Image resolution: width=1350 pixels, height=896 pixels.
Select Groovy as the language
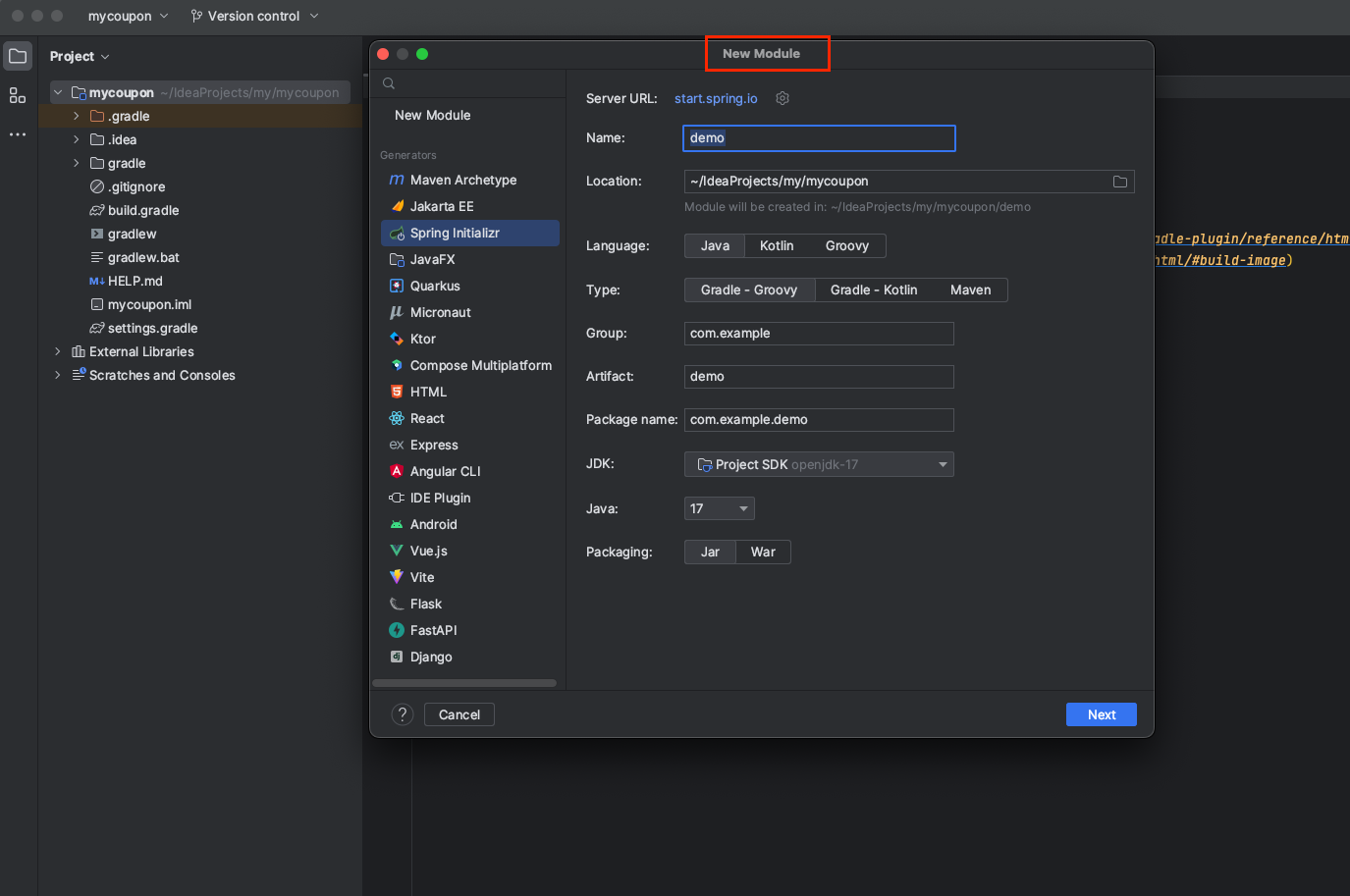tap(846, 246)
